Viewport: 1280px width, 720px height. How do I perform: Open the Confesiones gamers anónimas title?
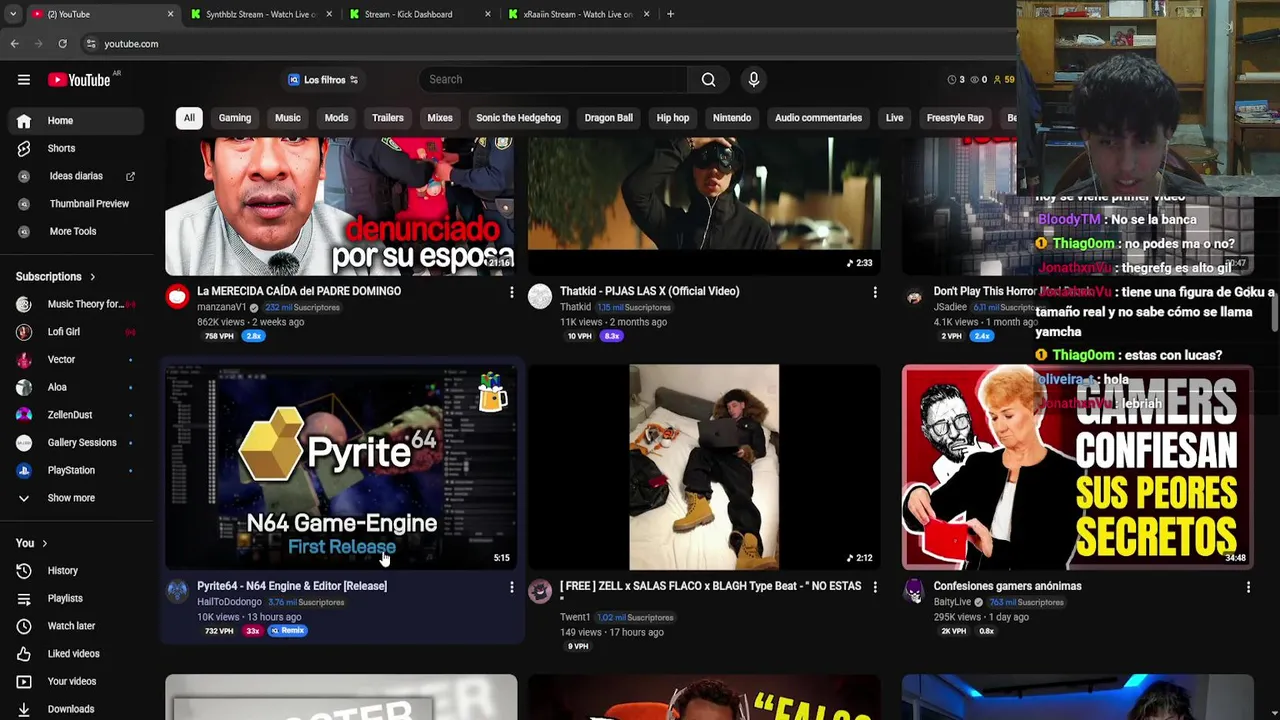(1007, 586)
